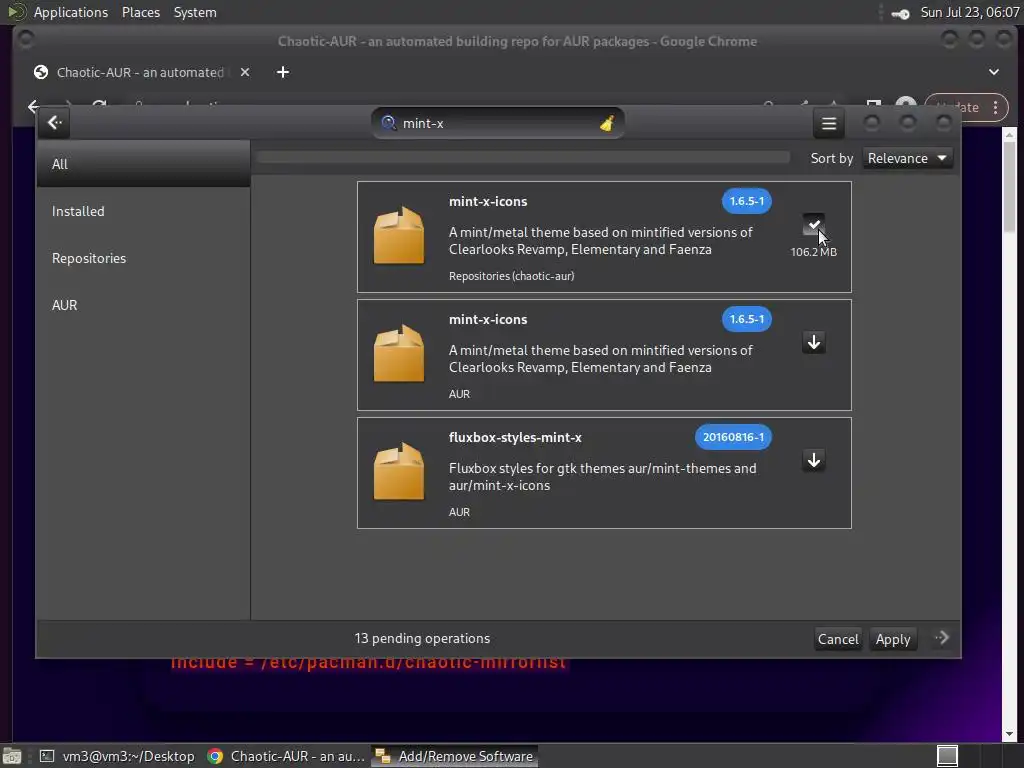This screenshot has width=1024, height=768.
Task: Close the Chaotic-AUR Chrome tab
Action: point(244,72)
